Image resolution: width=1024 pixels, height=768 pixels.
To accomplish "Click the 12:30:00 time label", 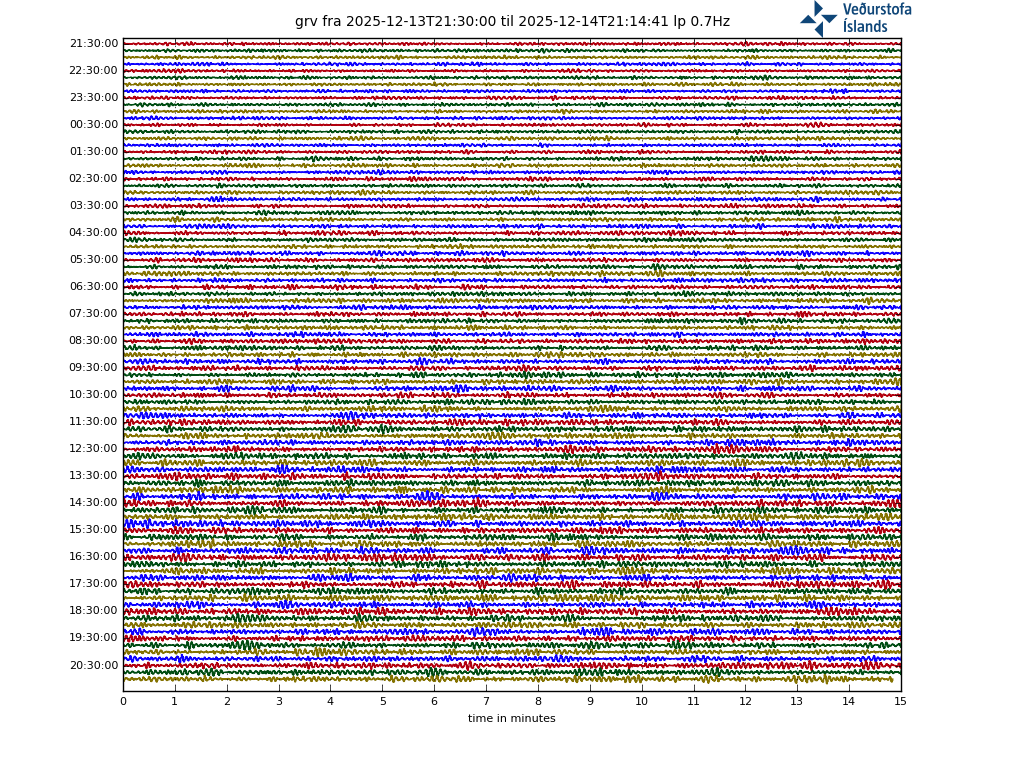I will [x=94, y=449].
